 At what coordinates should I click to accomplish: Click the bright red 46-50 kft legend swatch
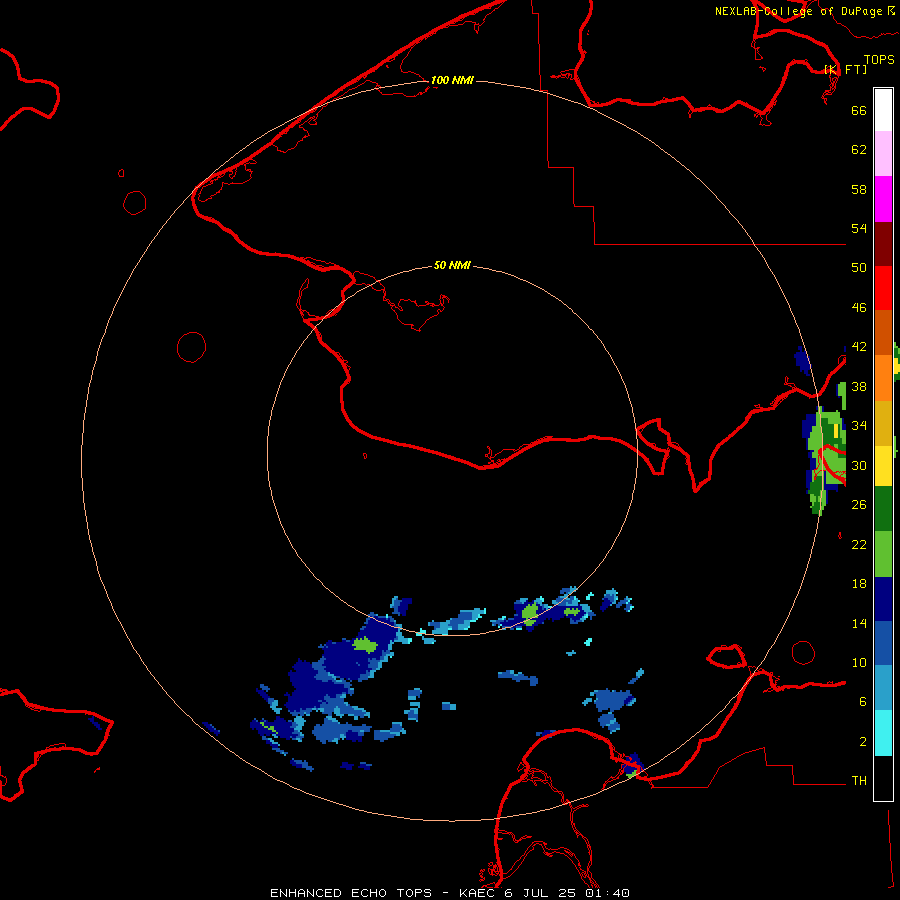click(883, 288)
